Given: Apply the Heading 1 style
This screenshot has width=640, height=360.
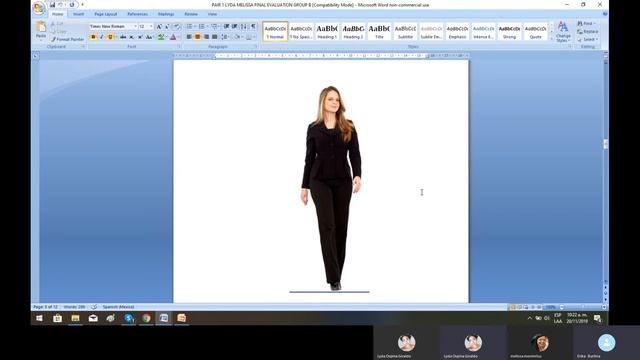Looking at the screenshot, I should (327, 31).
